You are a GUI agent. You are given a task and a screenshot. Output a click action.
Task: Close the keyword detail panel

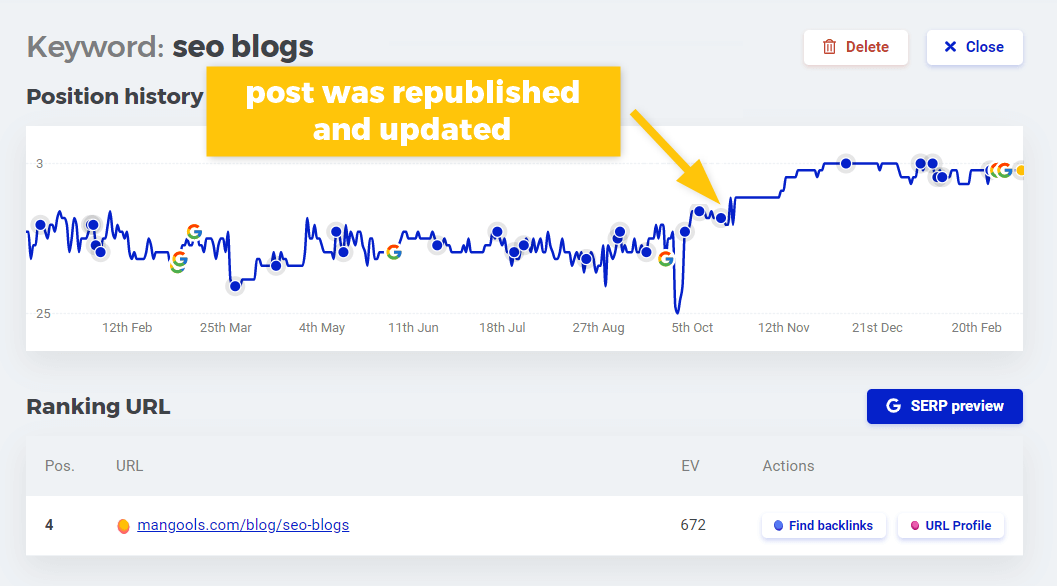point(974,47)
